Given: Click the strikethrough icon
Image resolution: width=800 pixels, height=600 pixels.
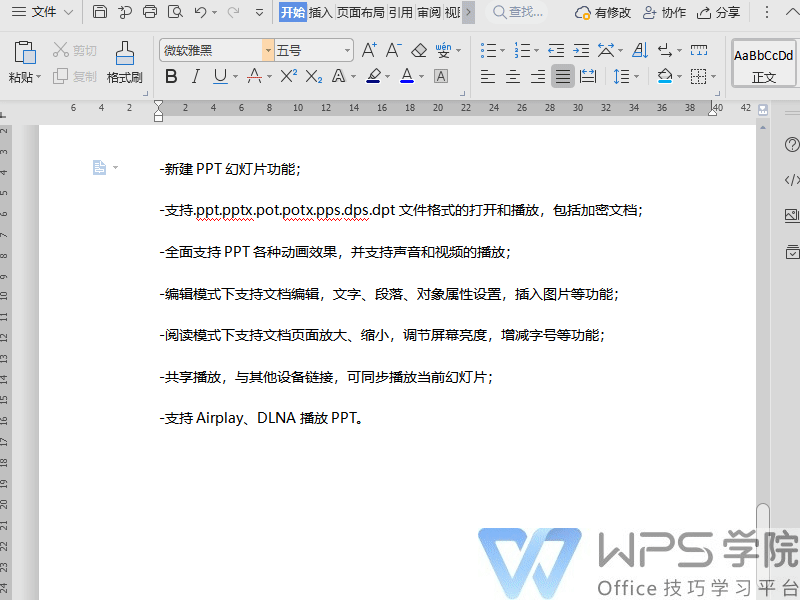Looking at the screenshot, I should point(253,76).
